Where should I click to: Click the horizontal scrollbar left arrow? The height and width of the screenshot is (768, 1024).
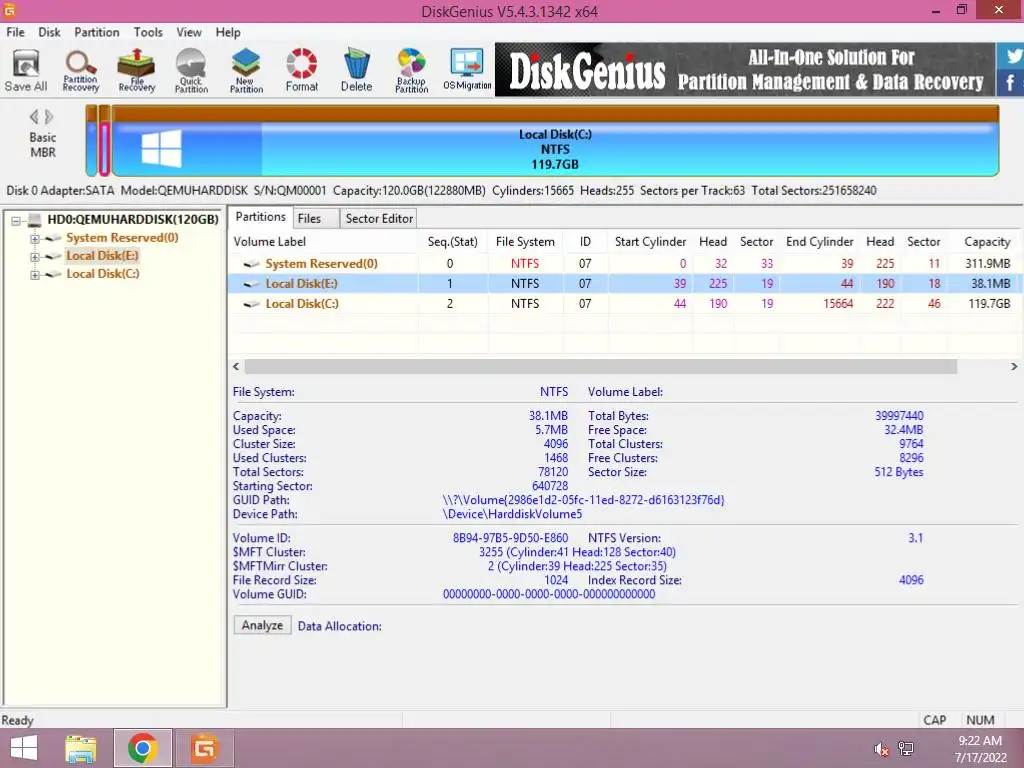coord(236,366)
